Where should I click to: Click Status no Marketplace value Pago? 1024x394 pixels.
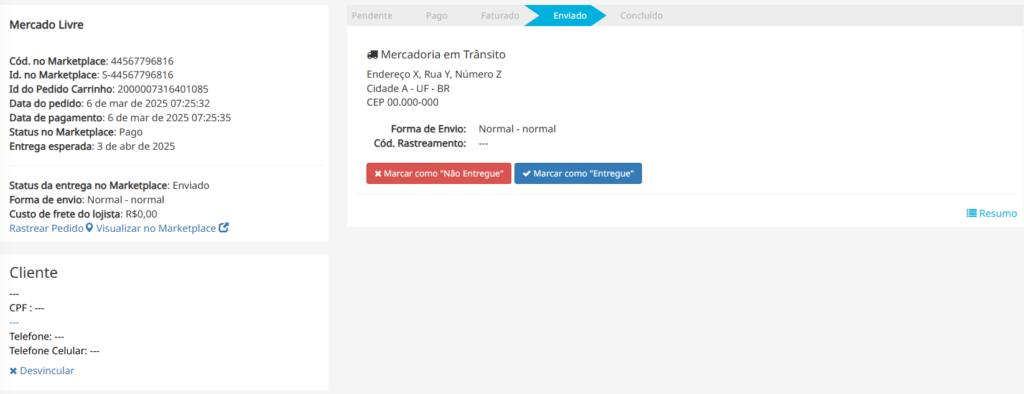(x=131, y=132)
